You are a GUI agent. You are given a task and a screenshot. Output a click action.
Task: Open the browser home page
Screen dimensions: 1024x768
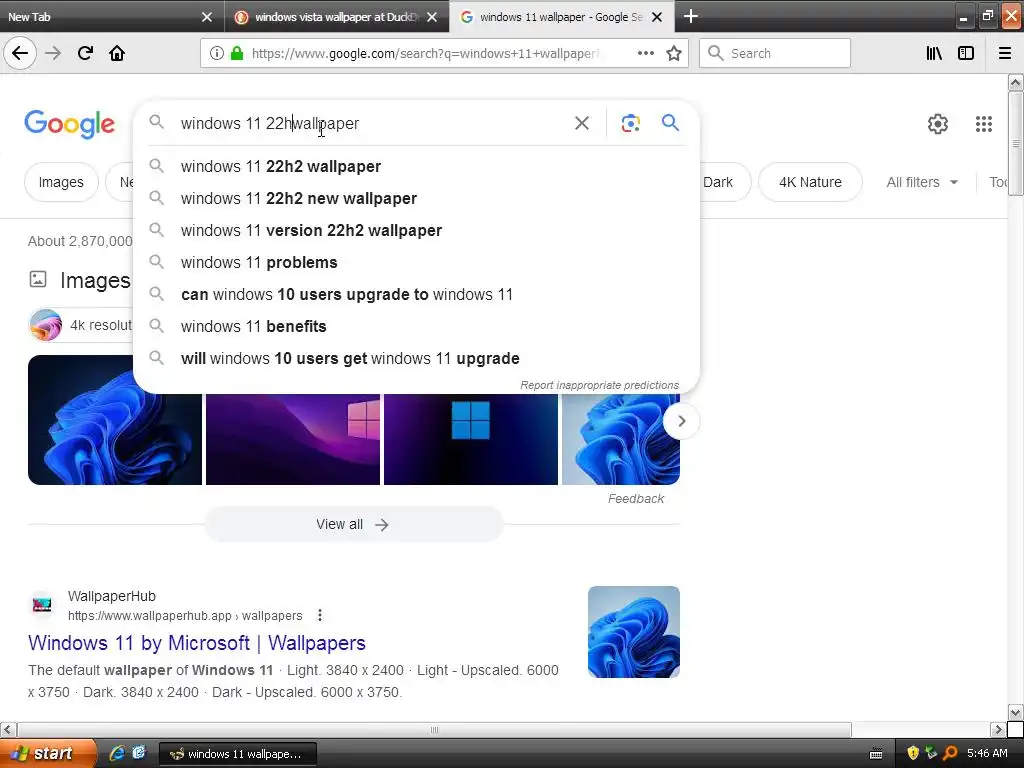click(x=117, y=53)
